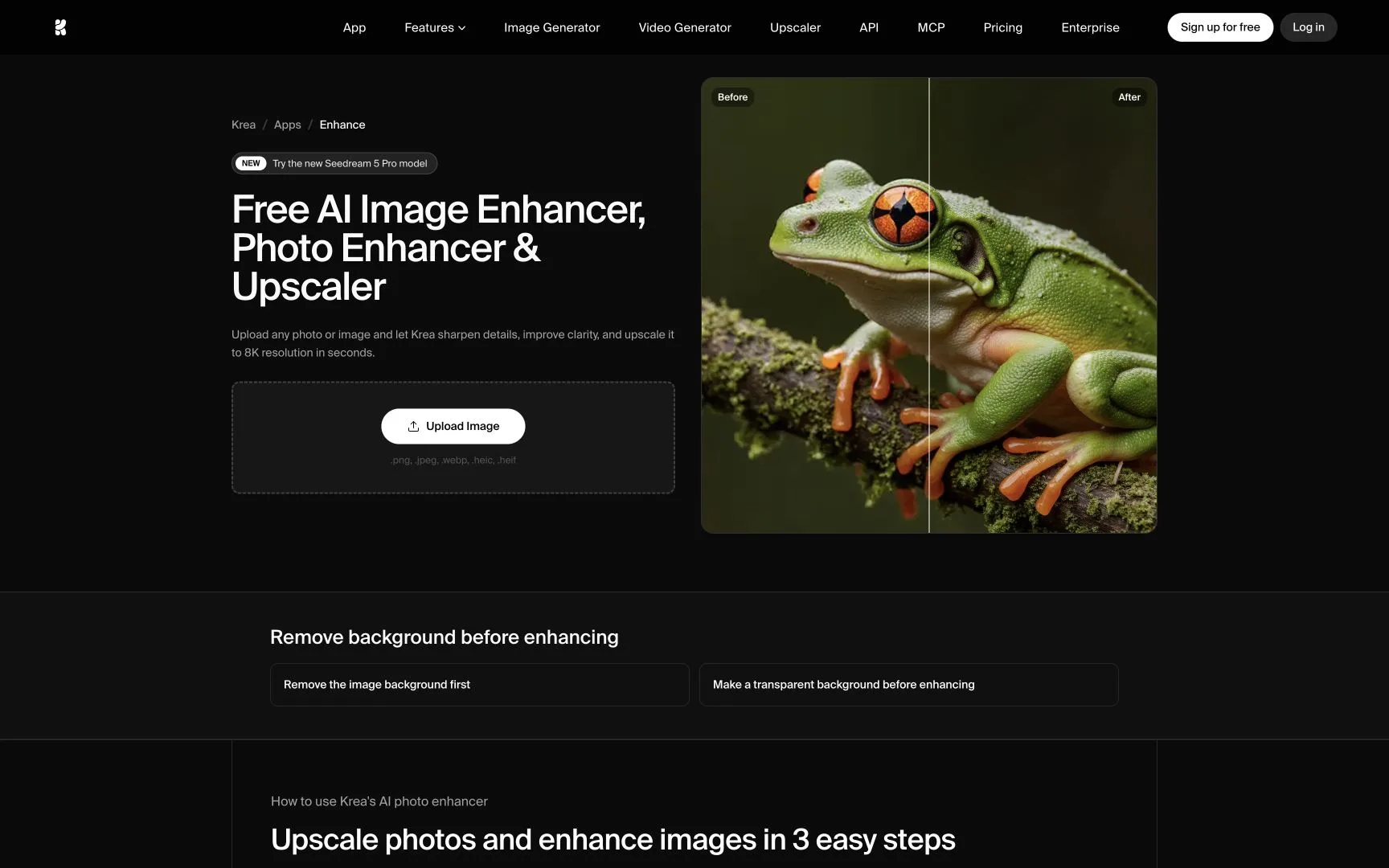Click the Upload Image button

coord(453,426)
